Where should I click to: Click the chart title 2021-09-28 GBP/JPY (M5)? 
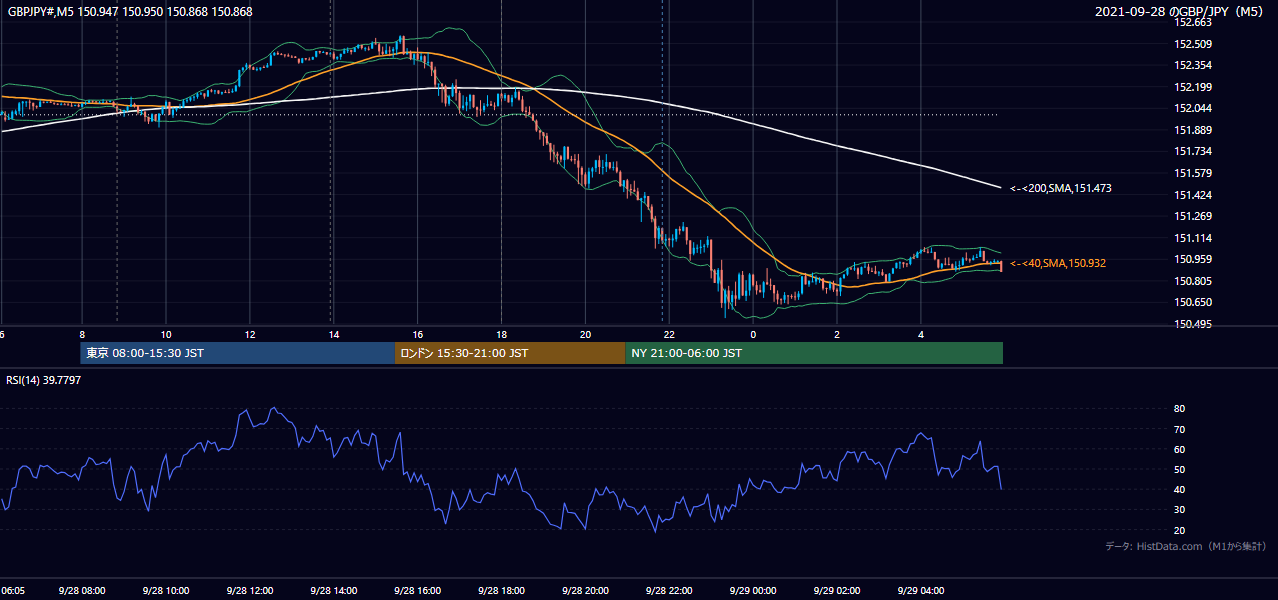point(1179,11)
